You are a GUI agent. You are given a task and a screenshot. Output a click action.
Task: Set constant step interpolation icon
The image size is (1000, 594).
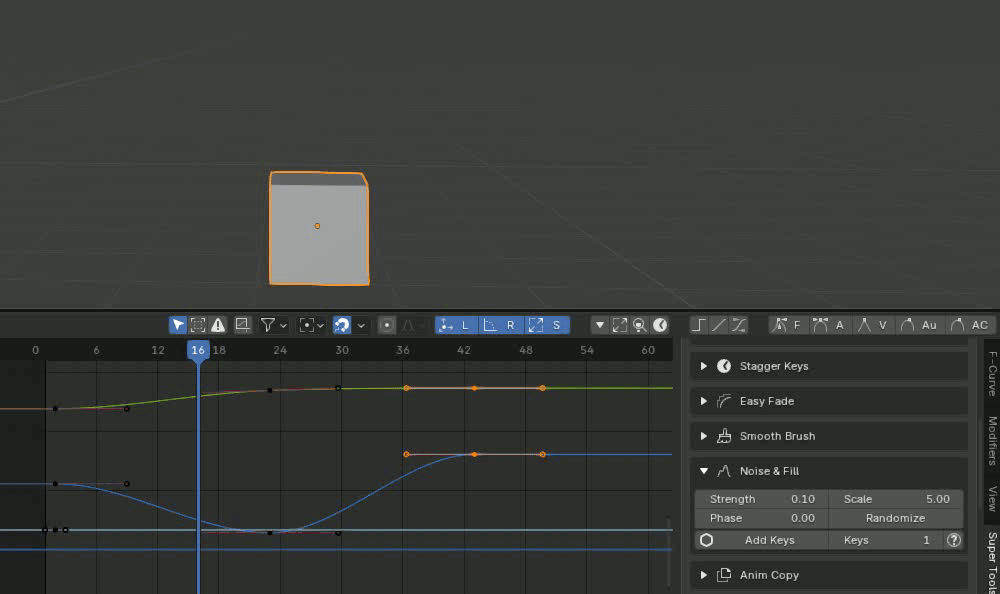pyautogui.click(x=698, y=325)
